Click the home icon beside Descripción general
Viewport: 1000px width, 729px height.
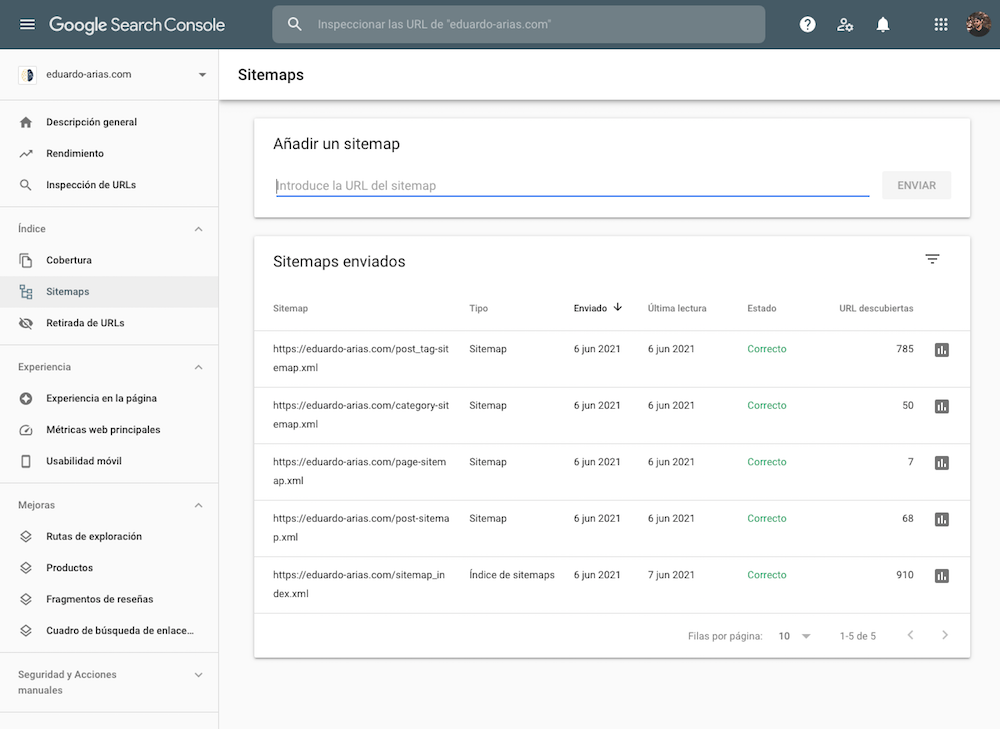26,122
